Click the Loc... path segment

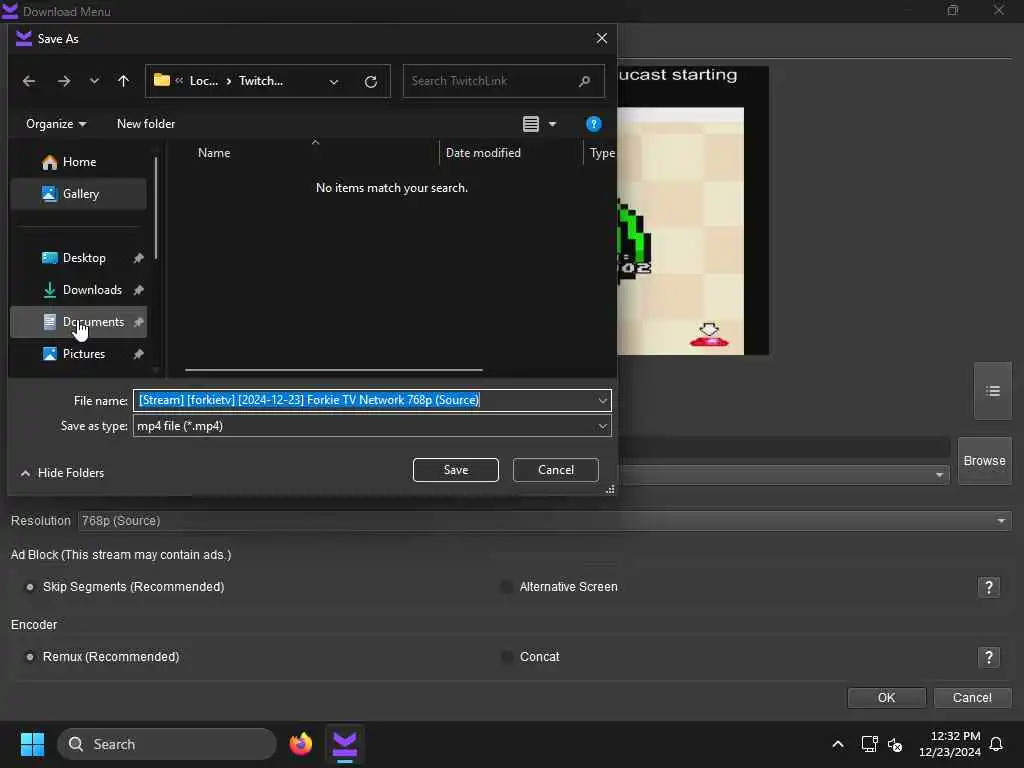tap(203, 81)
